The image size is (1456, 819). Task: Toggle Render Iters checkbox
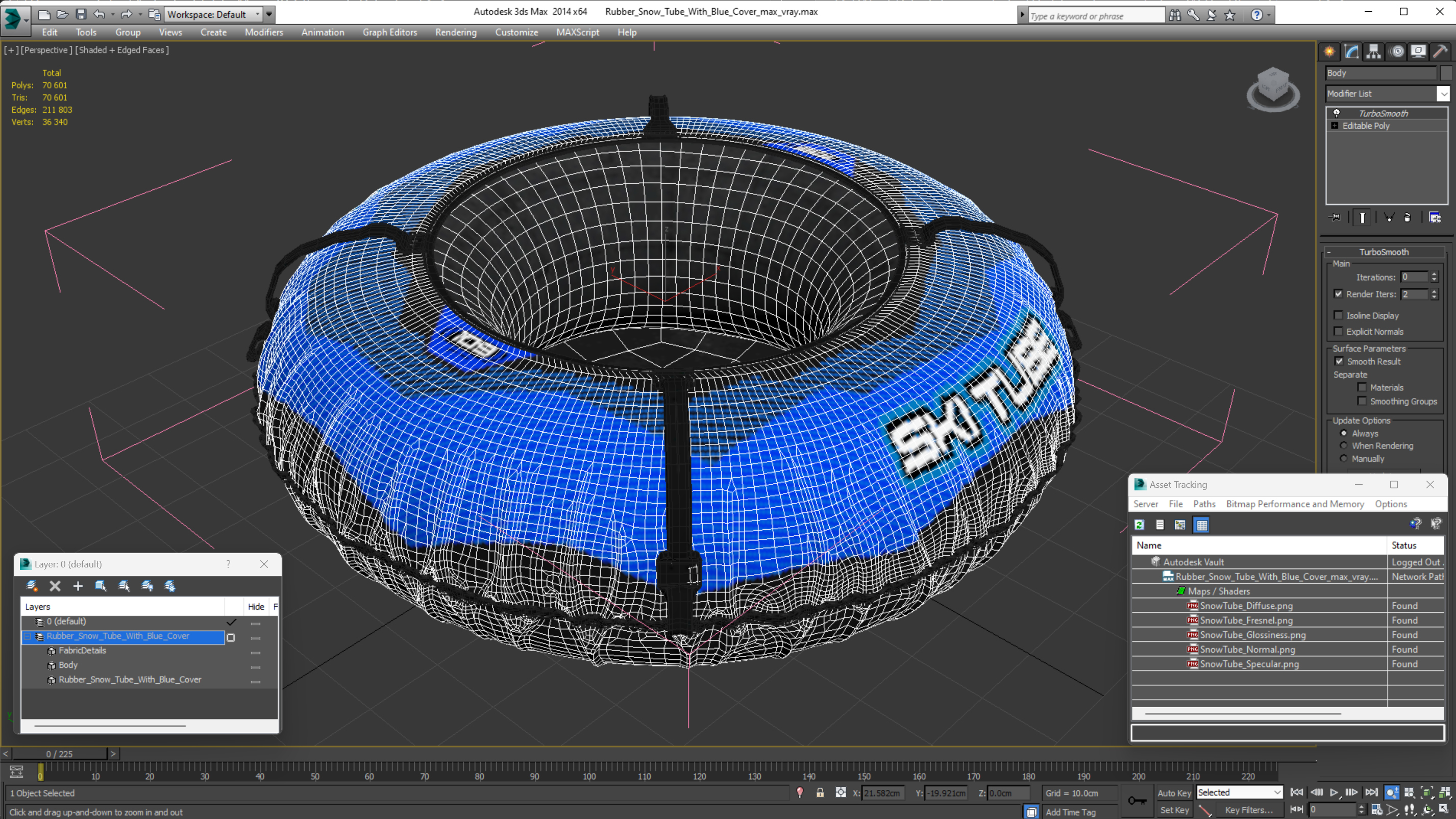1339,294
